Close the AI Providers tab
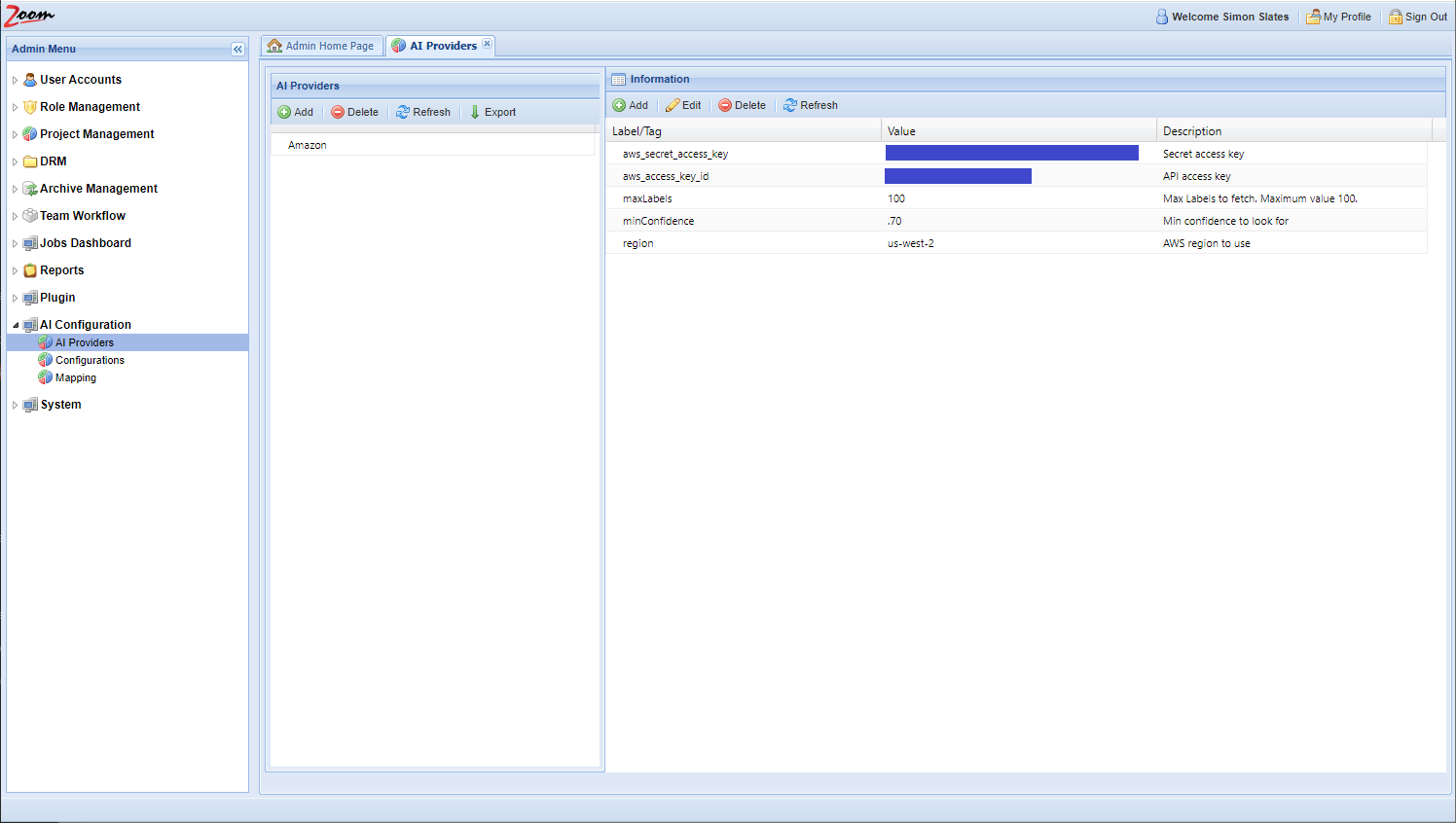This screenshot has height=823, width=1456. click(x=487, y=44)
